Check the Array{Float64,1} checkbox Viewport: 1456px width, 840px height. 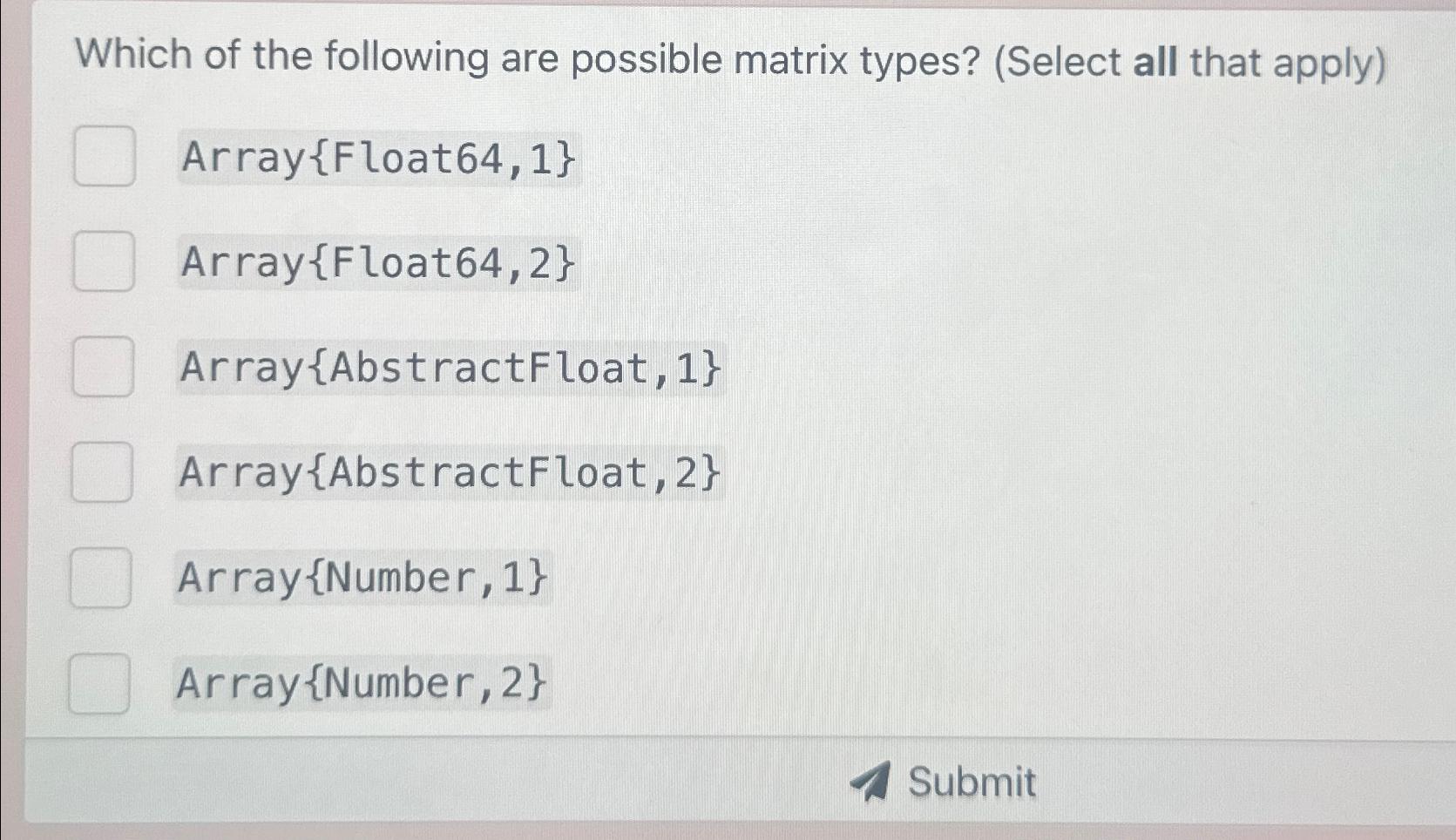coord(103,158)
